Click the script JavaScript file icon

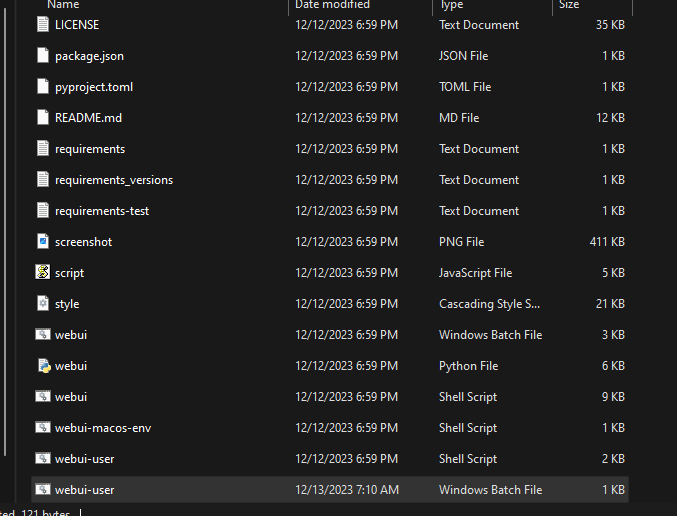pyautogui.click(x=43, y=272)
